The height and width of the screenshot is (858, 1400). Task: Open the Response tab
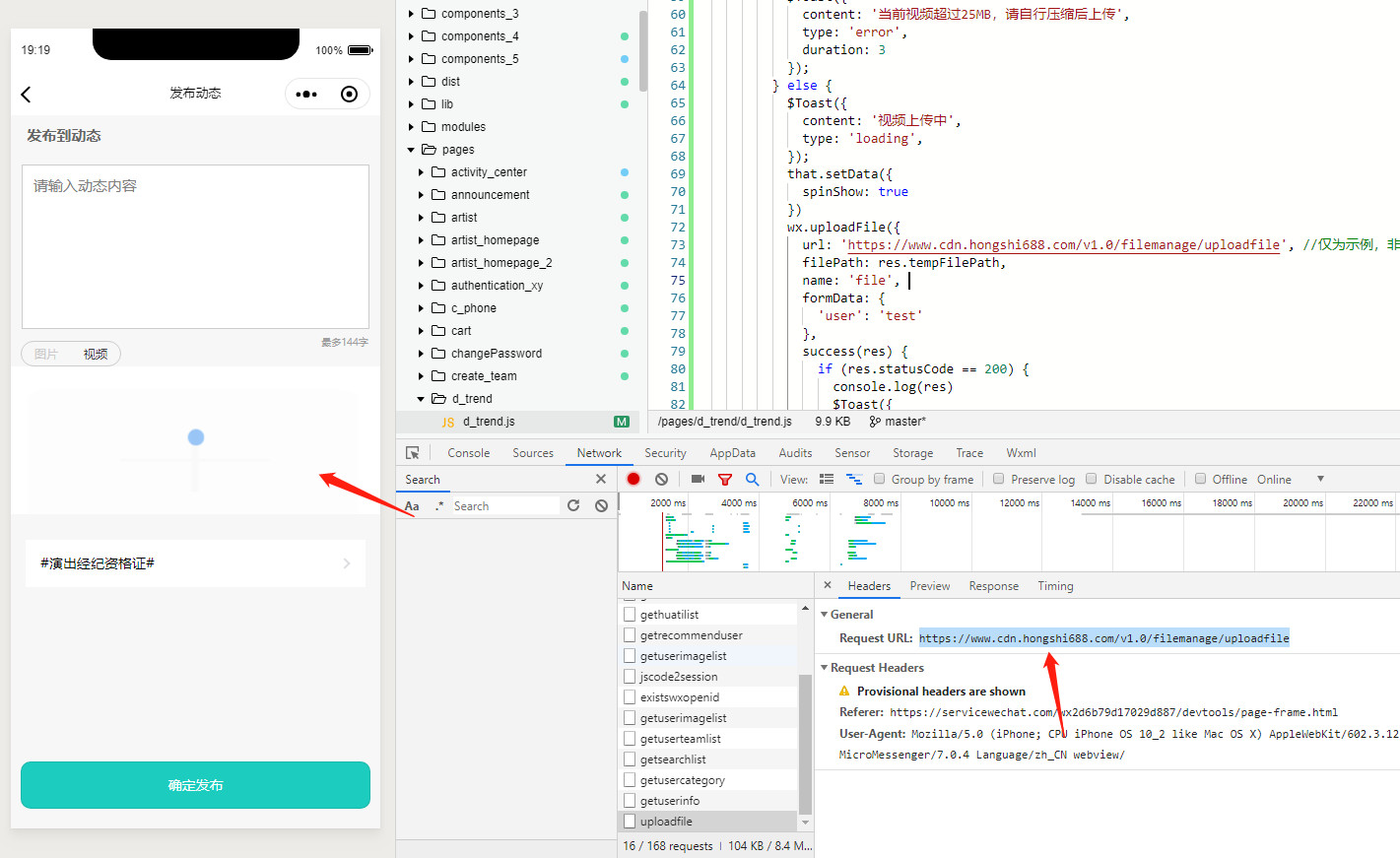point(993,585)
